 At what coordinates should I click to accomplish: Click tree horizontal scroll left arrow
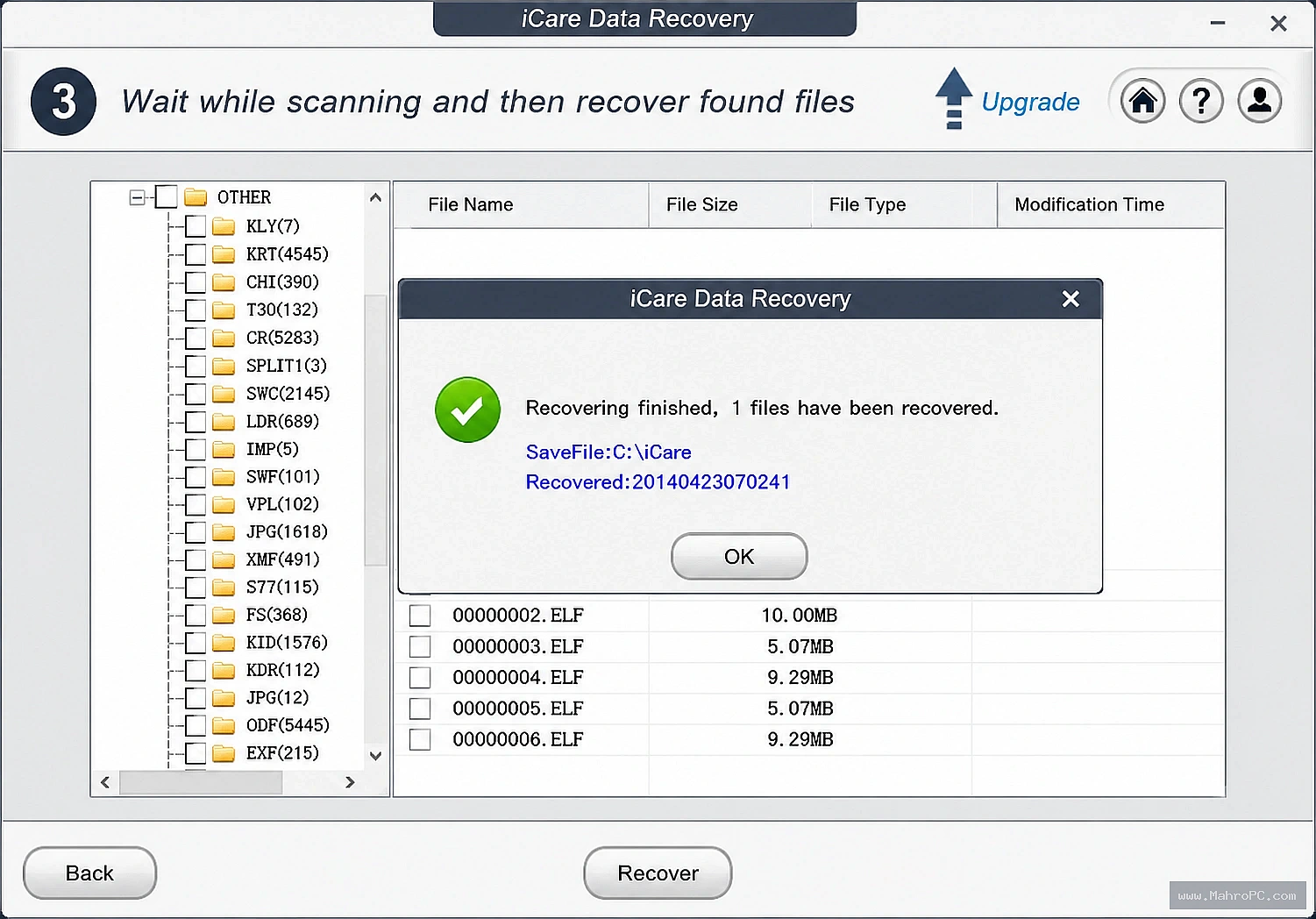105,782
